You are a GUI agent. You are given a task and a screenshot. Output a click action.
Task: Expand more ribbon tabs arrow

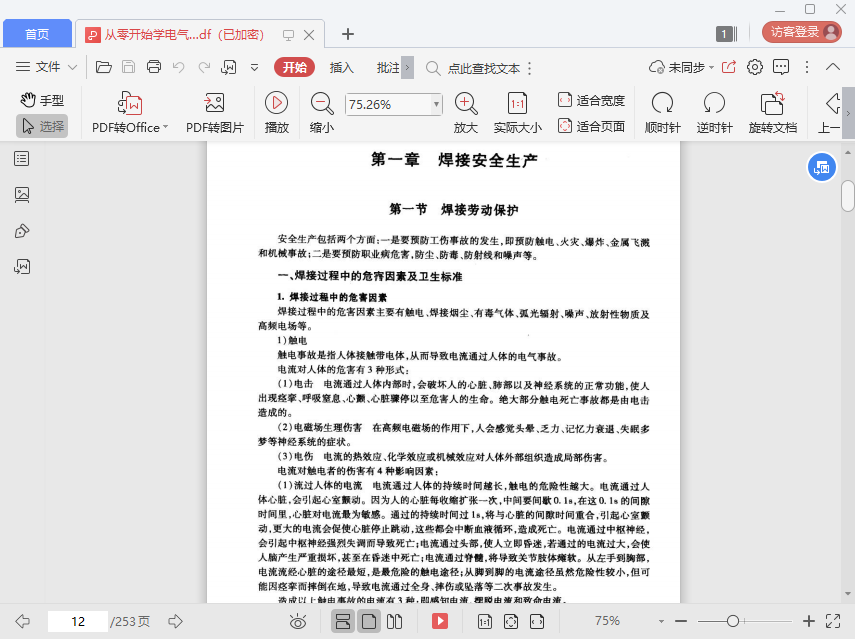point(407,68)
